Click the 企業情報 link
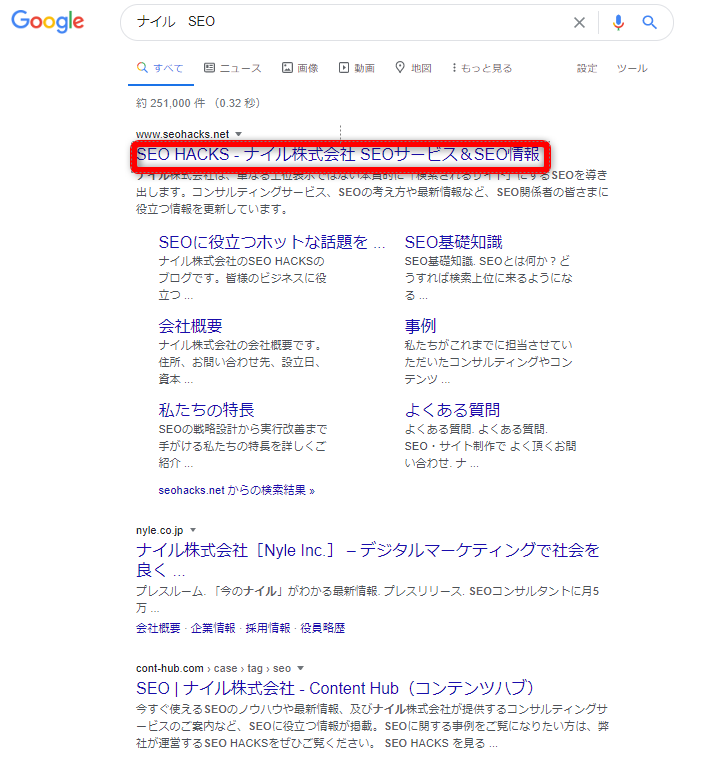This screenshot has width=715, height=770. 213,628
